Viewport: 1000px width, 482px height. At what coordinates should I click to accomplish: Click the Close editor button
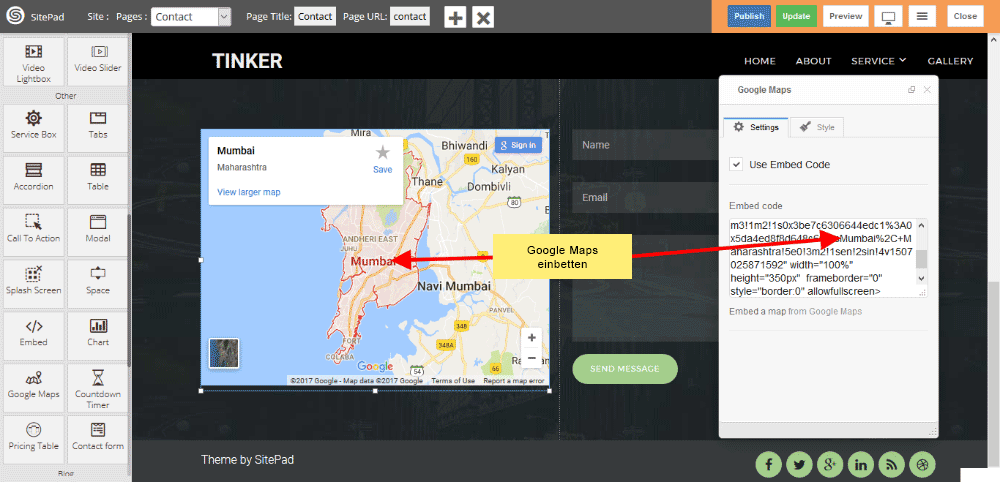pyautogui.click(x=965, y=16)
